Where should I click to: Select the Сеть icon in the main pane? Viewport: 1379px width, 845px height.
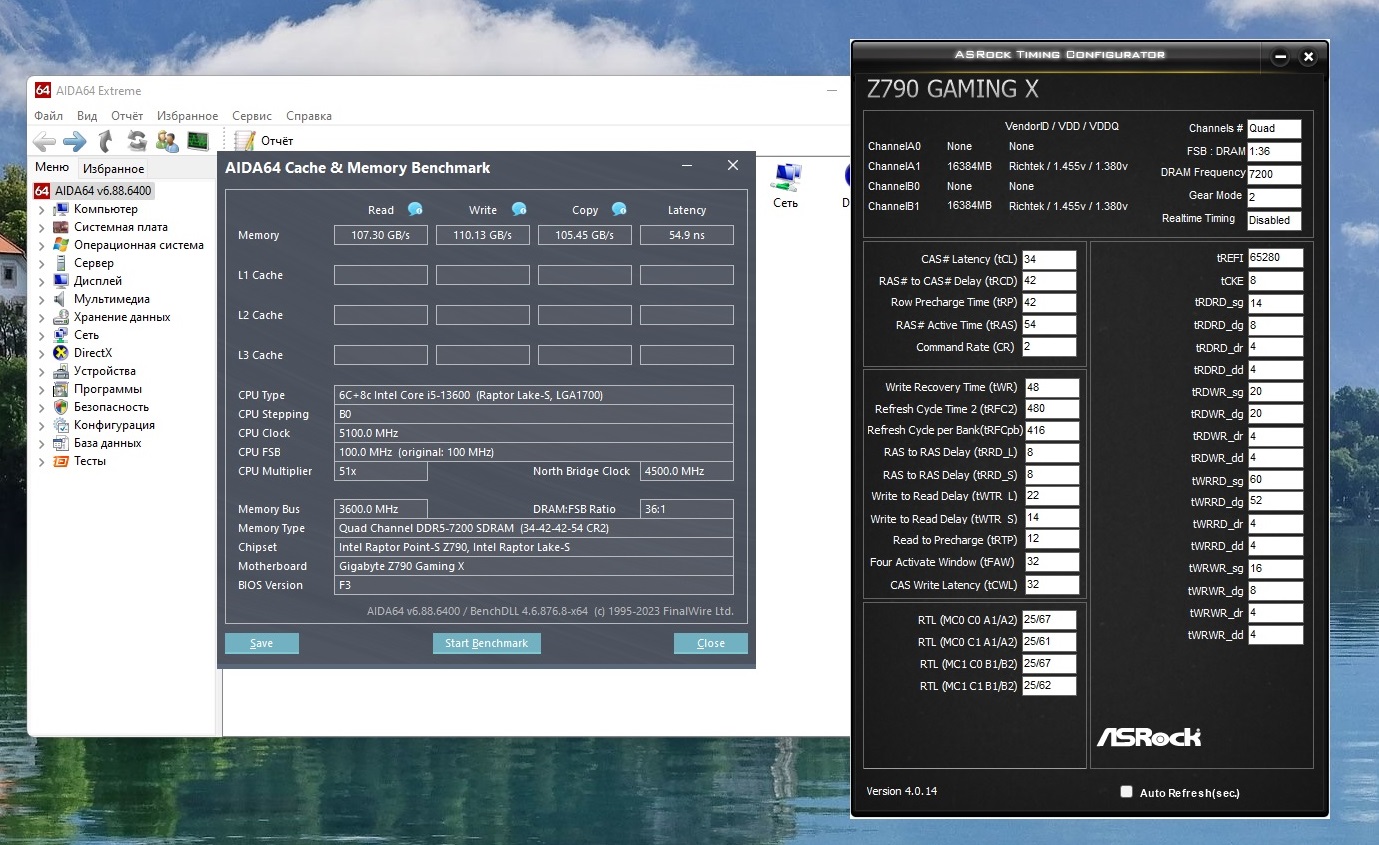coord(786,185)
